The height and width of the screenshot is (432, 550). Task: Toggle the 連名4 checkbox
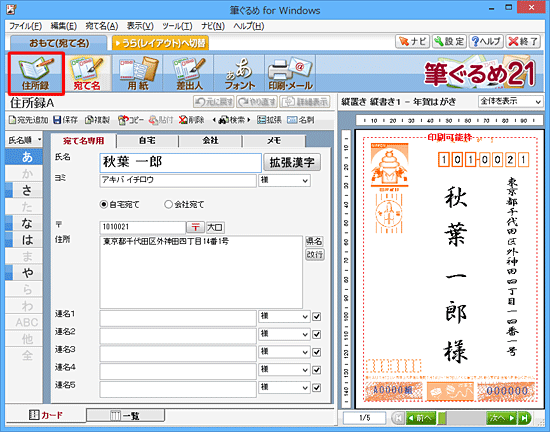(x=316, y=370)
